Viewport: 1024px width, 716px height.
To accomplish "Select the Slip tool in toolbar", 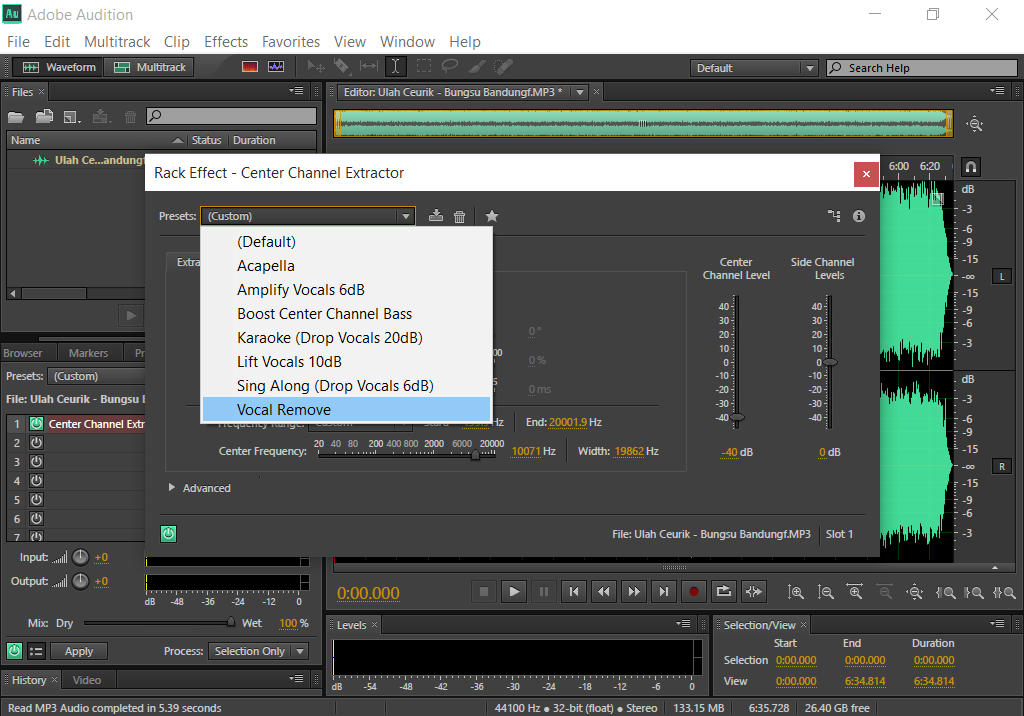I will click(x=368, y=67).
